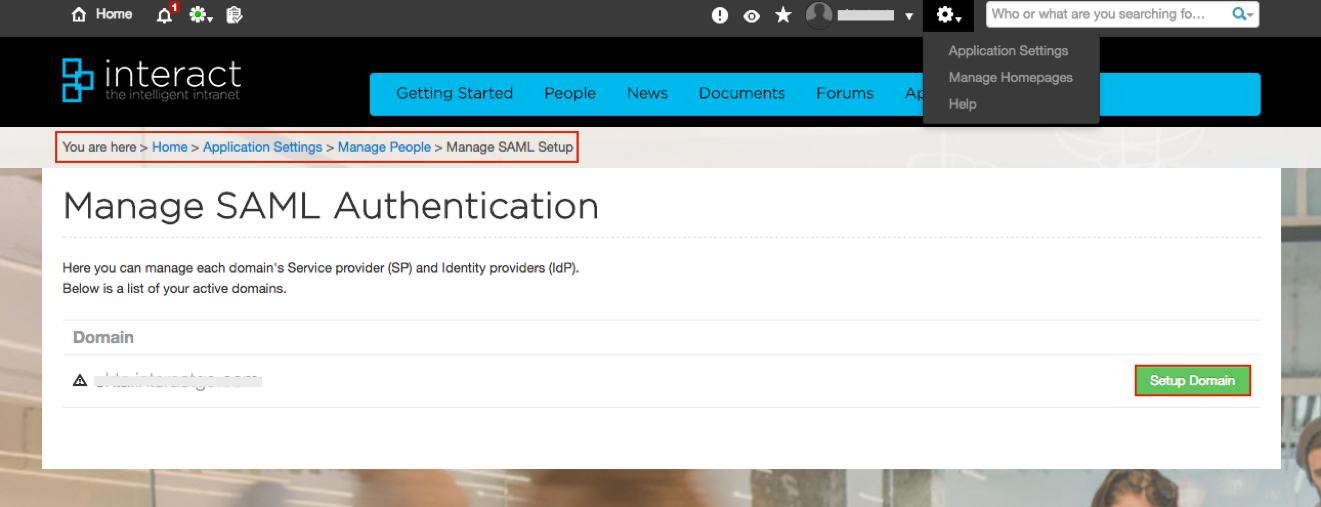The image size is (1321, 507).
Task: Collapse the gear settings dropdown
Action: coord(948,15)
